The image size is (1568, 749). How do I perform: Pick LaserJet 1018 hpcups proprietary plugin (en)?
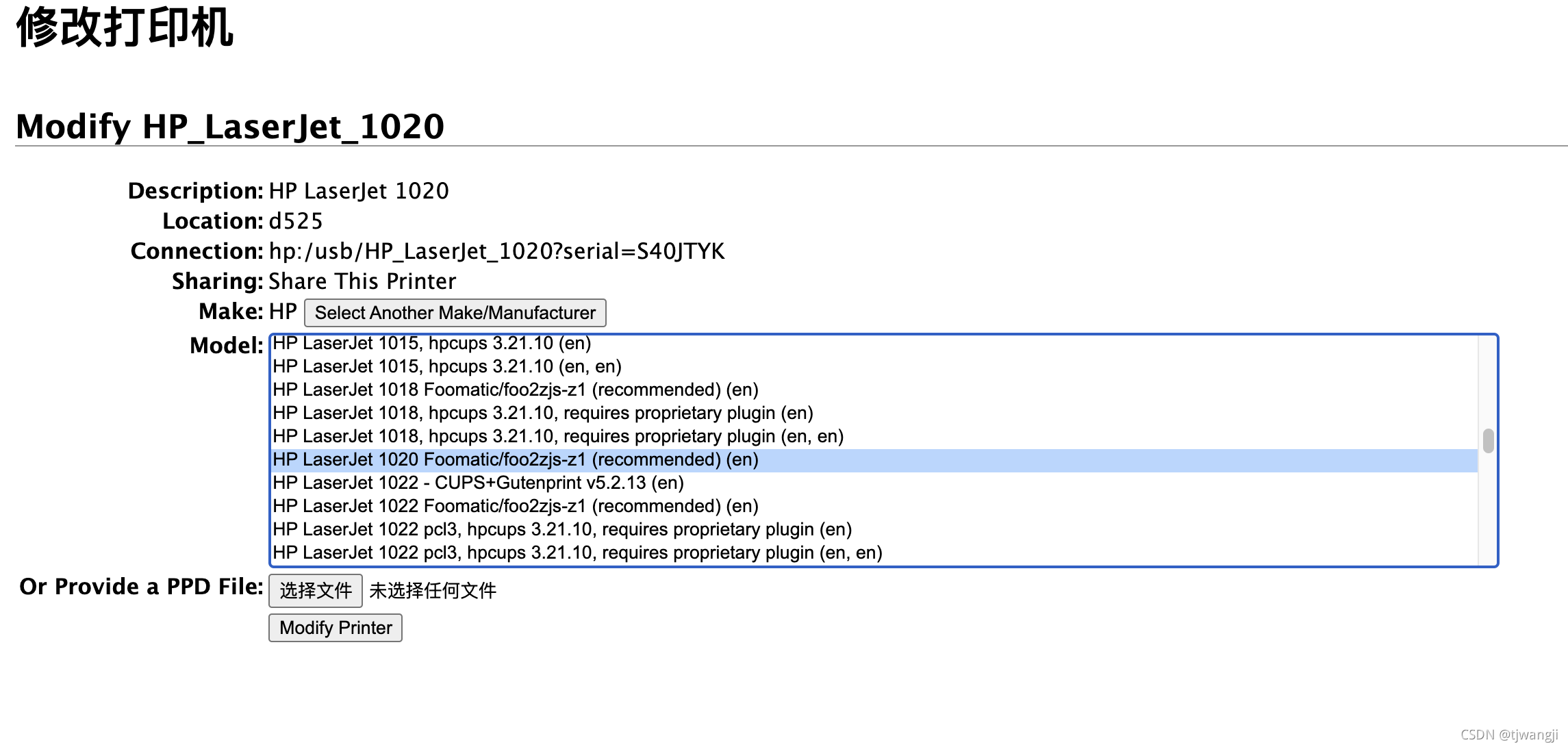point(542,414)
